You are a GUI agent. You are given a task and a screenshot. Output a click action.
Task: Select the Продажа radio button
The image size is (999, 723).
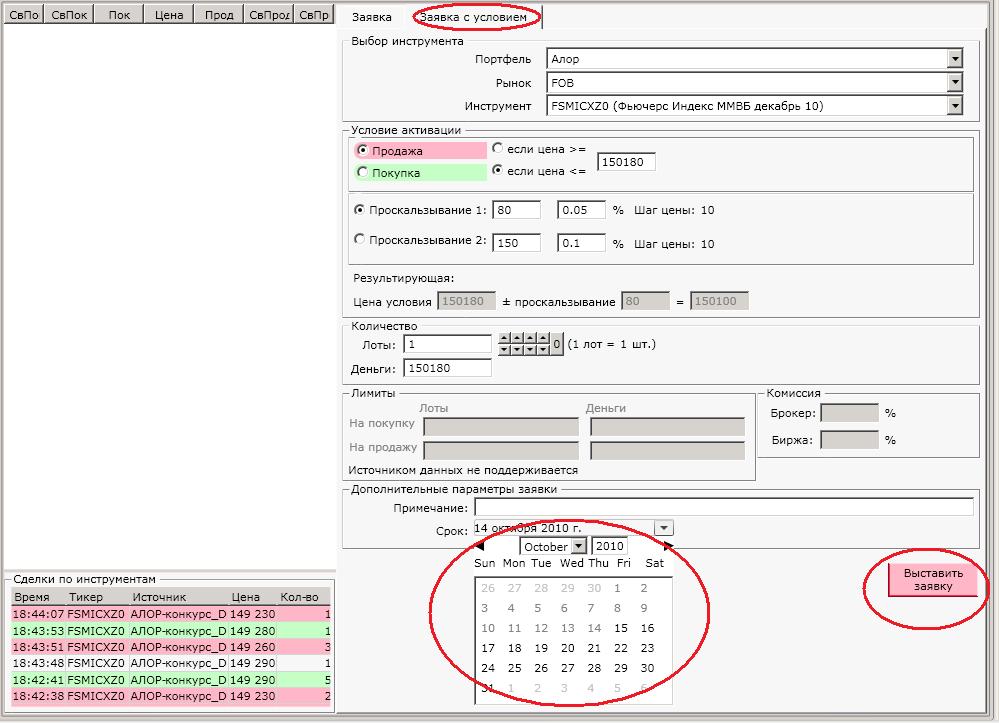click(x=363, y=150)
